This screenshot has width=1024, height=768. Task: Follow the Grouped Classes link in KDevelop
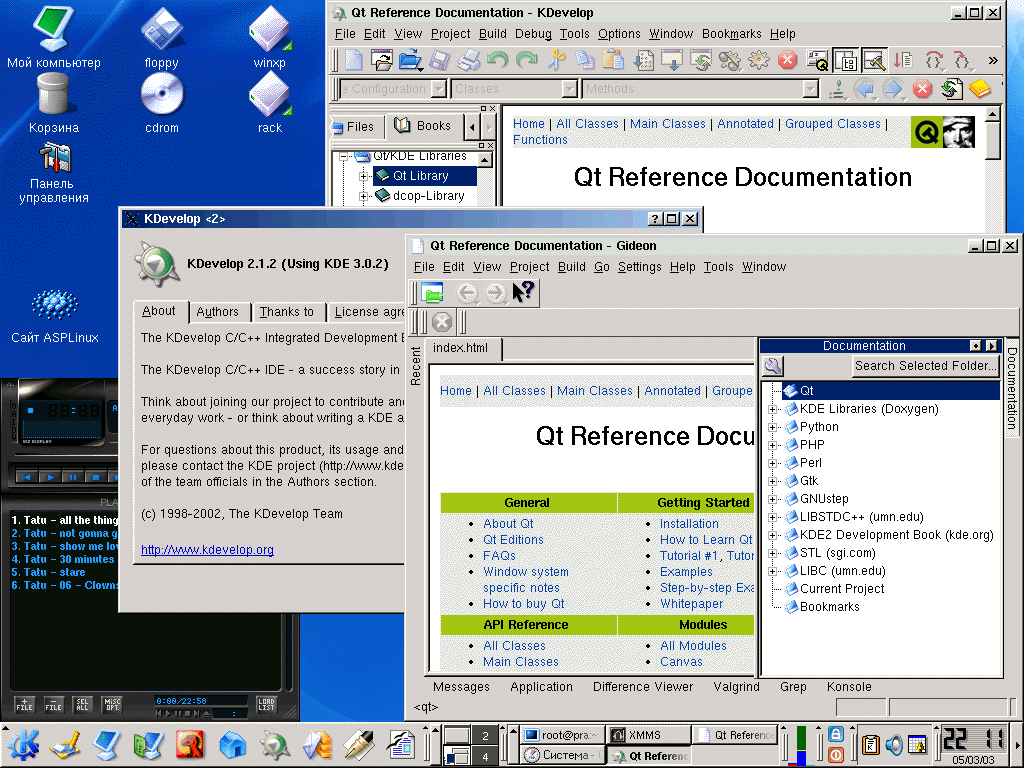point(833,124)
